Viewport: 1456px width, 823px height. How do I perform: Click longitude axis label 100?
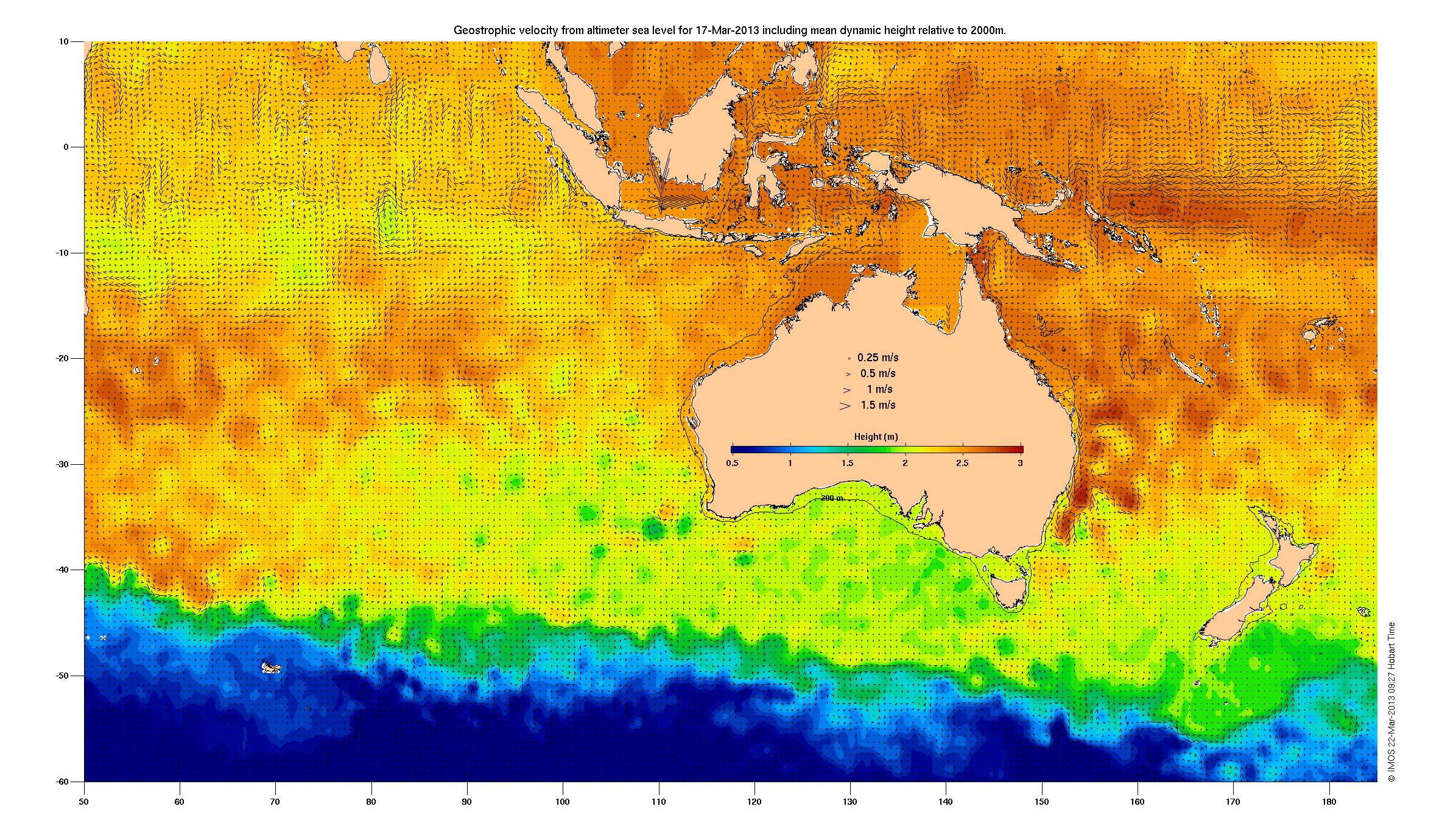click(563, 802)
